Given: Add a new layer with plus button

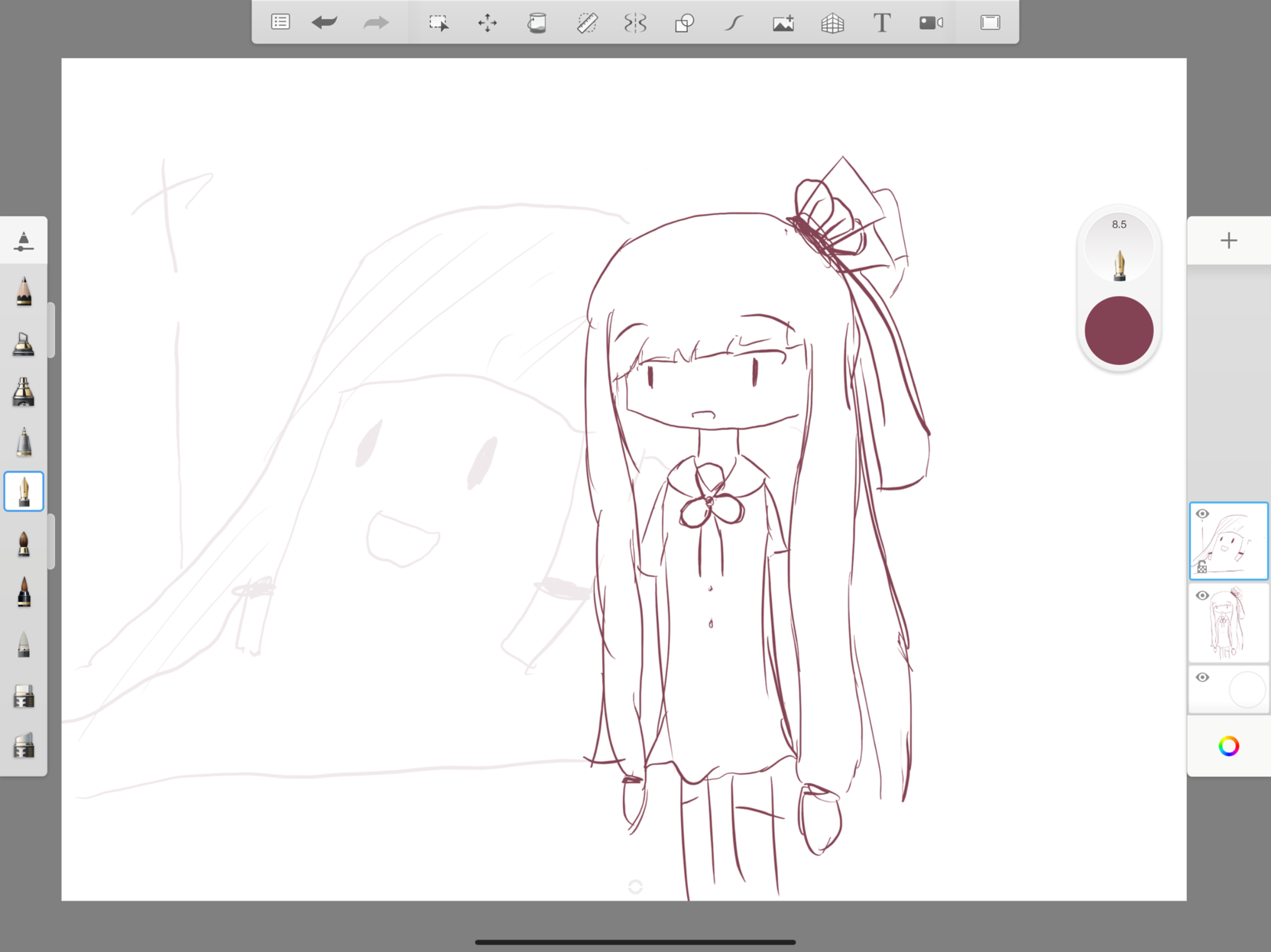Looking at the screenshot, I should tap(1228, 241).
